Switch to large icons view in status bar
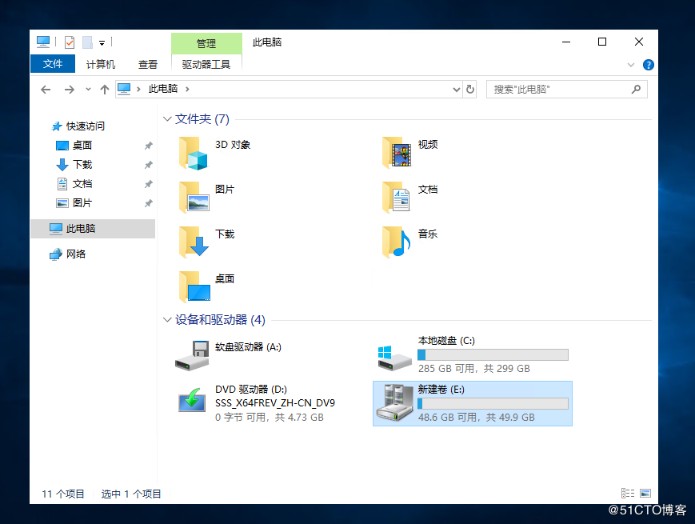Screen dimensions: 695x524 [645, 493]
